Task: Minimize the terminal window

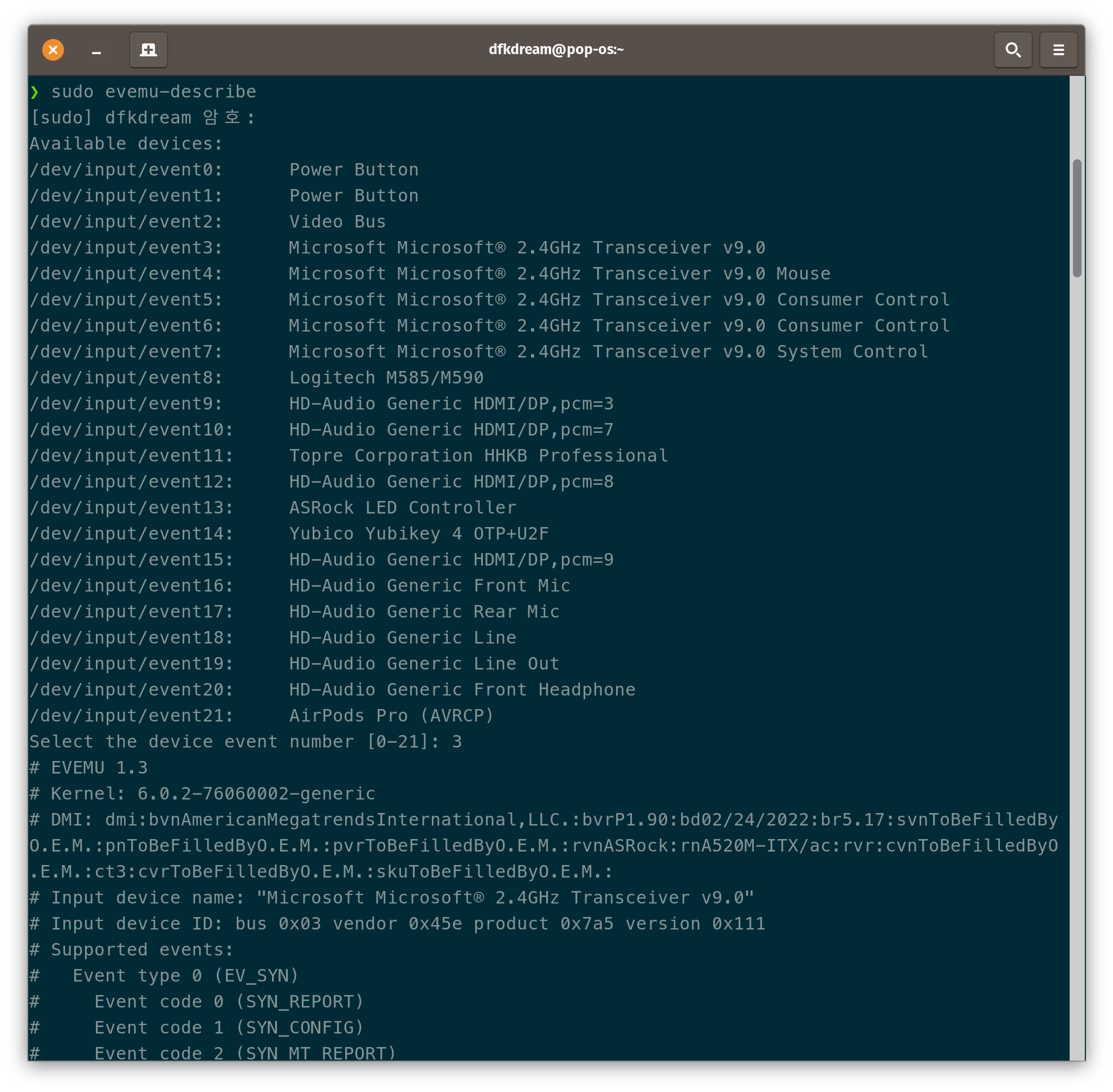Action: (x=96, y=51)
